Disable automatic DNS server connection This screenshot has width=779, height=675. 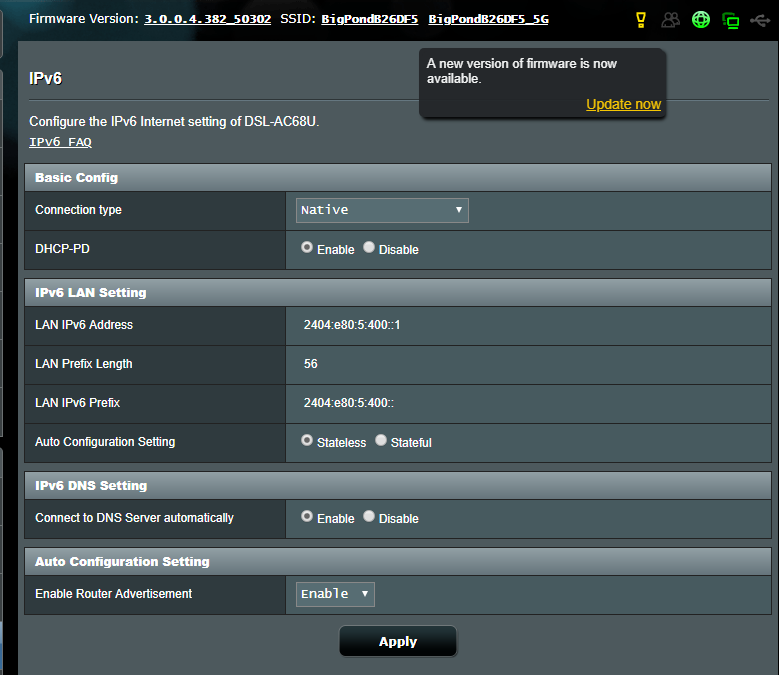pyautogui.click(x=369, y=517)
